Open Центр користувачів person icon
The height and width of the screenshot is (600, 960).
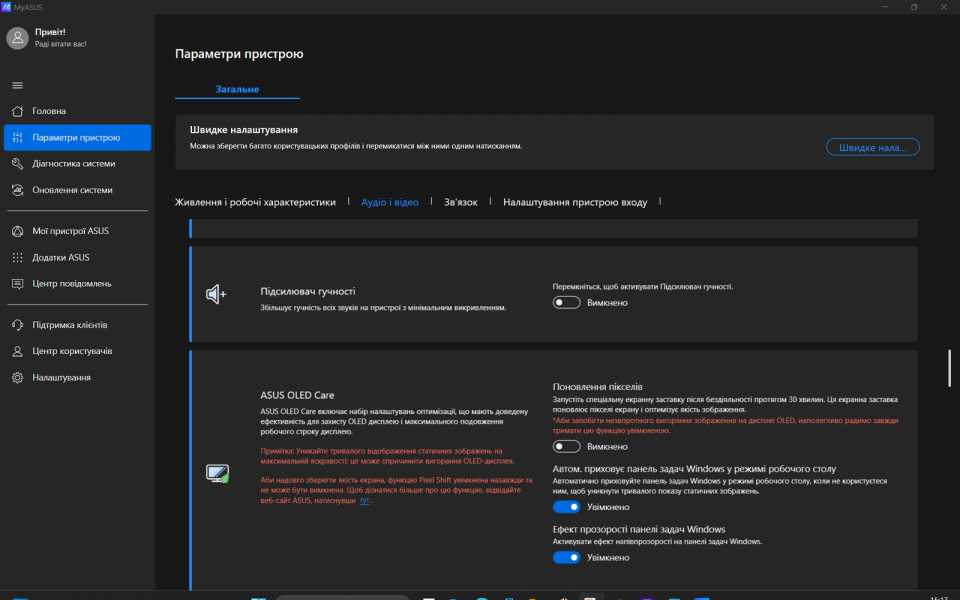17,351
